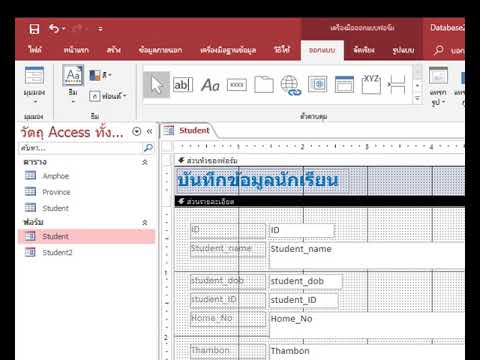Switch to the Format ribbon tab
Image resolution: width=480 pixels, height=360 pixels.
pyautogui.click(x=403, y=50)
